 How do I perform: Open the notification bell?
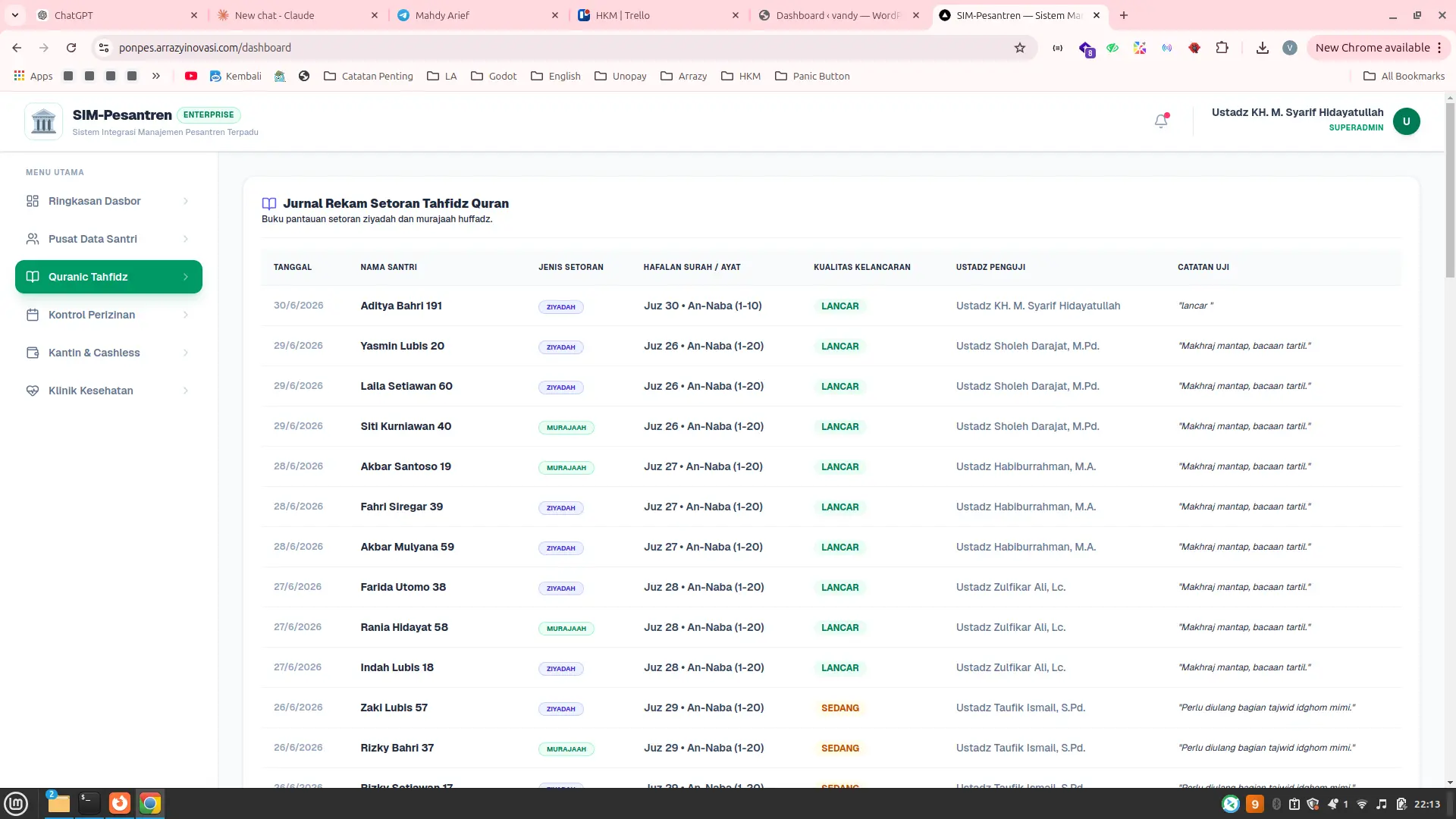pos(1161,121)
